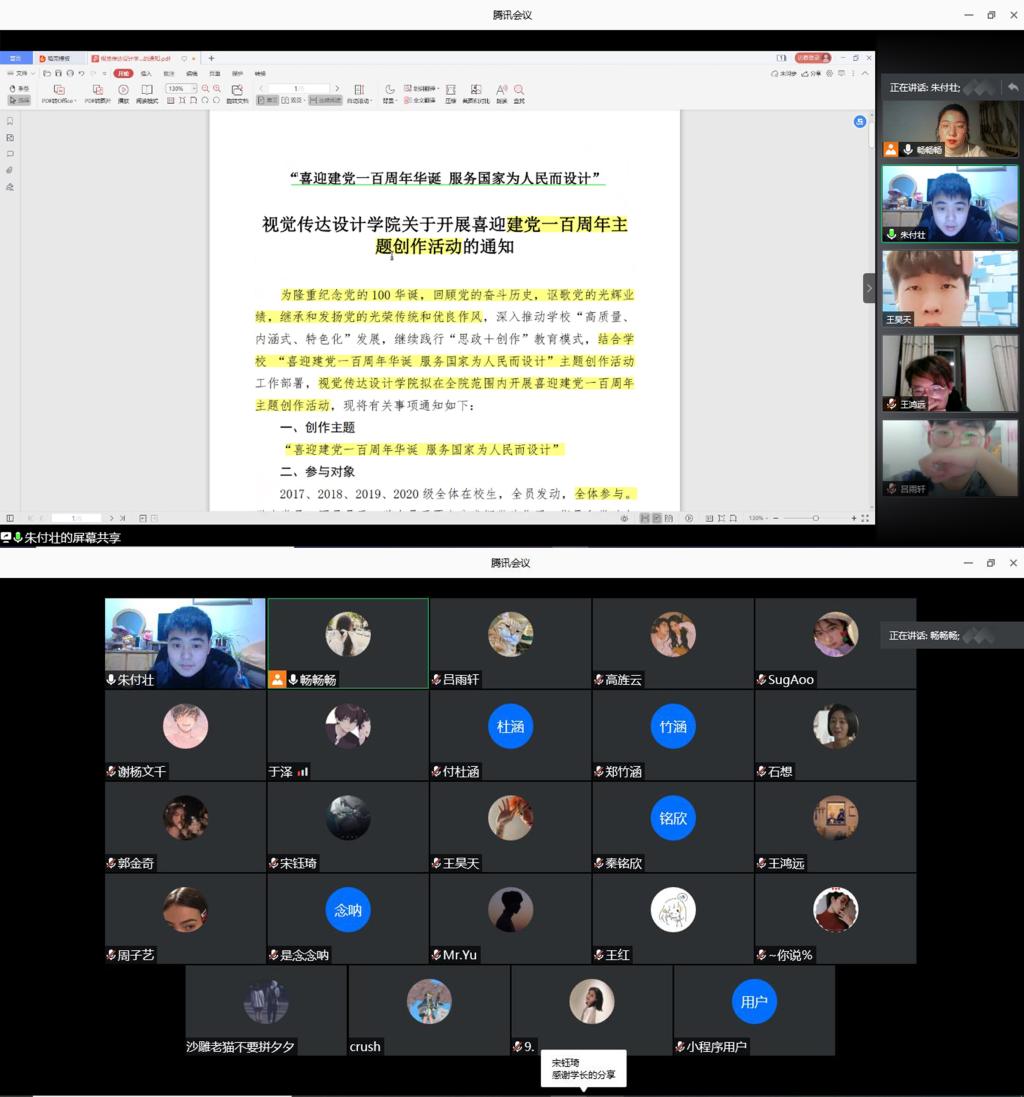The width and height of the screenshot is (1024, 1097).
Task: Click the save icon in quick access bar
Action: [58, 73]
